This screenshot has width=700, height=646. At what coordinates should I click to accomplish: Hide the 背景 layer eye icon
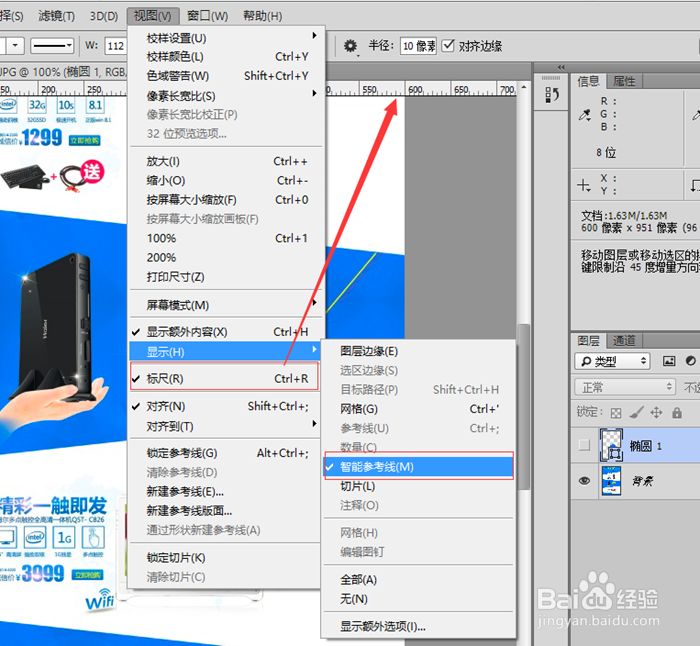584,481
